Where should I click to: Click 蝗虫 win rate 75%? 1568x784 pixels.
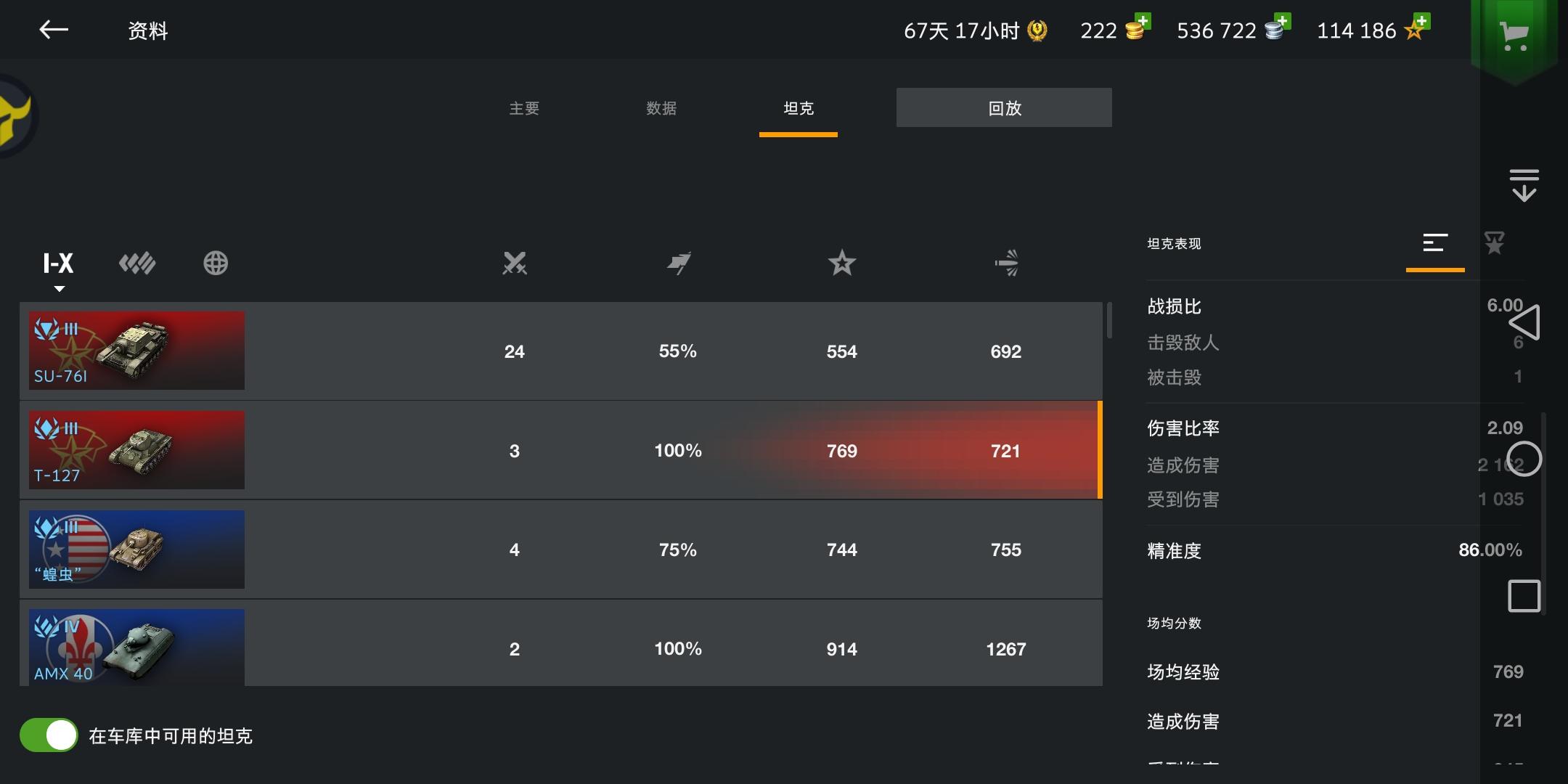pyautogui.click(x=678, y=550)
